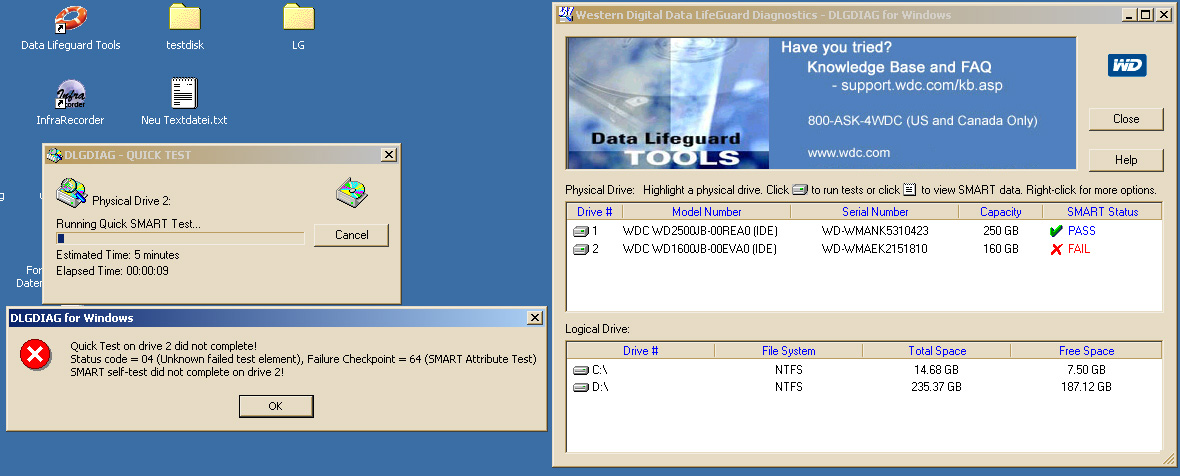Click the WD logo in the diagnostics window
Image resolution: width=1180 pixels, height=476 pixels.
pos(1127,65)
